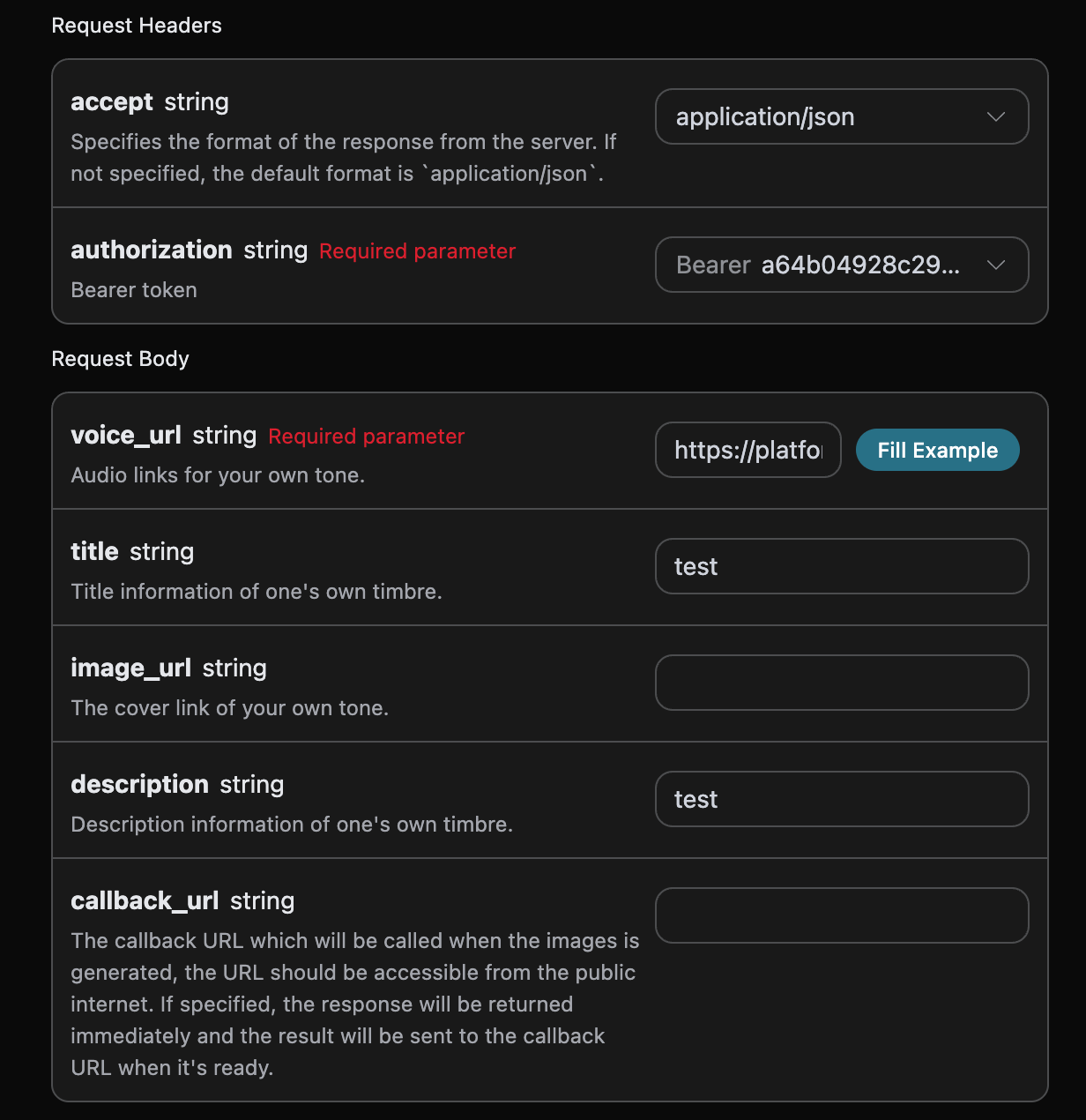Screen dimensions: 1086x1120
Task: Click the Request Headers section heading
Action: click(x=137, y=26)
